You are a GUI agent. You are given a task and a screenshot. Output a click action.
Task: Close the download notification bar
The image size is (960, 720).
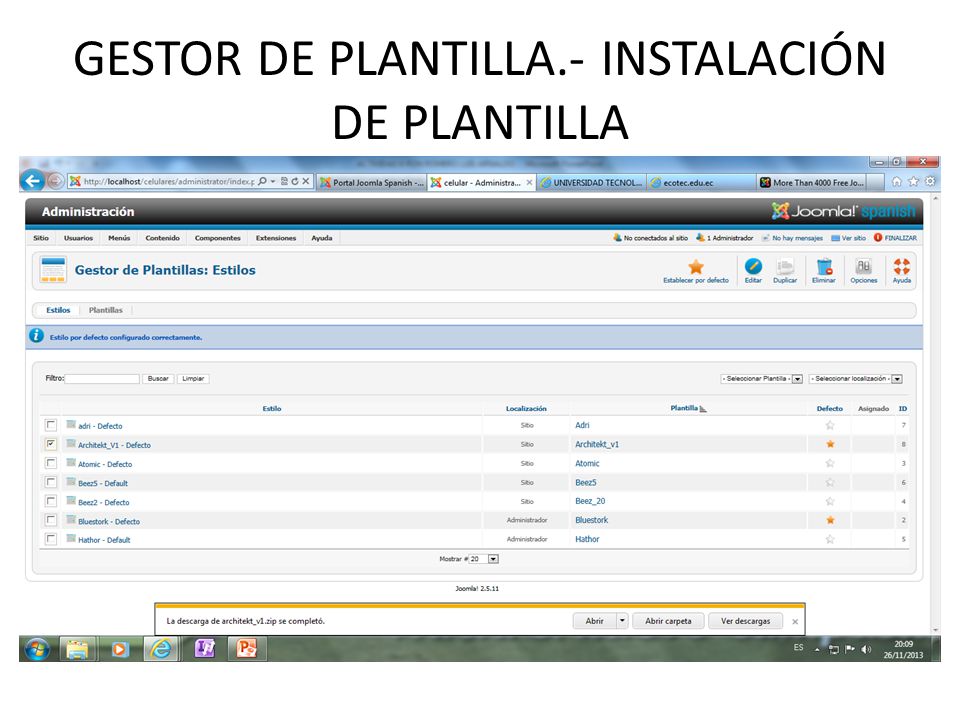tap(795, 621)
